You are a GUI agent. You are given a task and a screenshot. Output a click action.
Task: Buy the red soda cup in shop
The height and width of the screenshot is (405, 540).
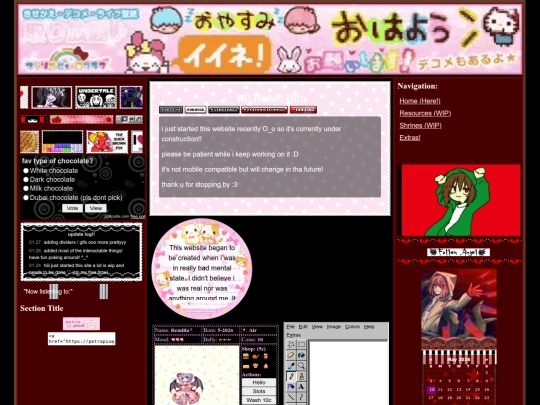point(266,356)
